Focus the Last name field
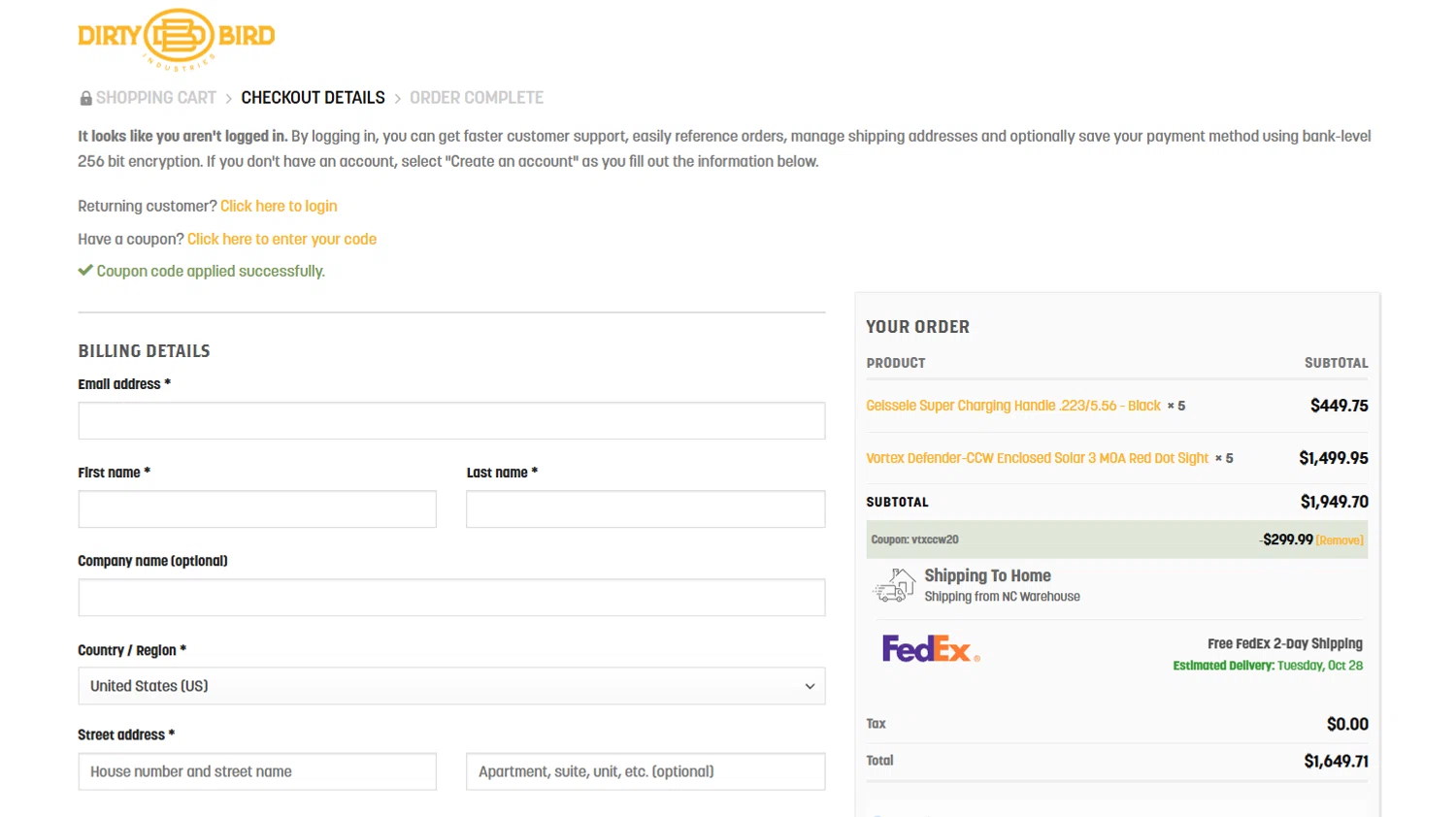Viewport: 1456px width, 817px height. pos(645,509)
